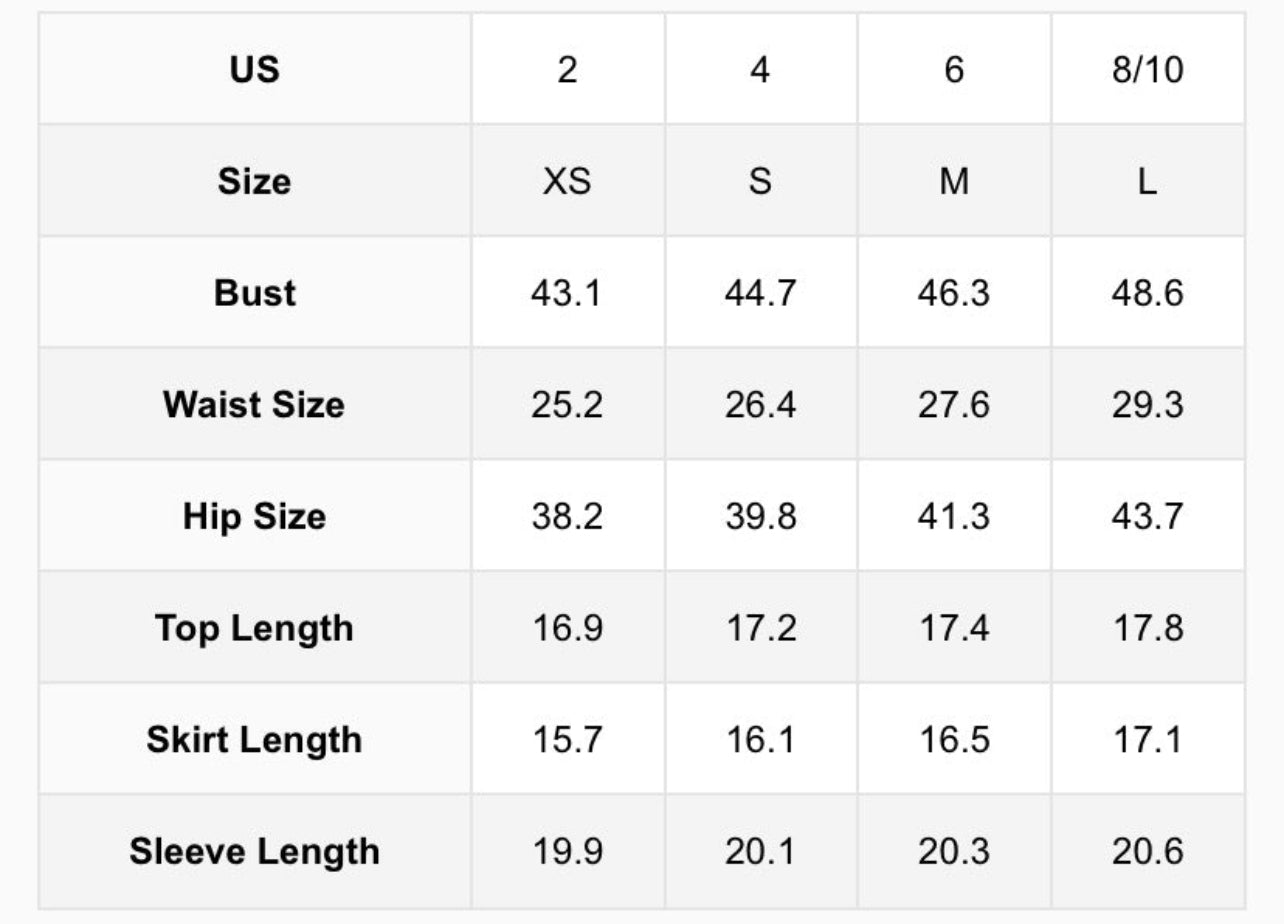Select the "Waist Size" label cell
The width and height of the screenshot is (1284, 924).
pyautogui.click(x=254, y=405)
